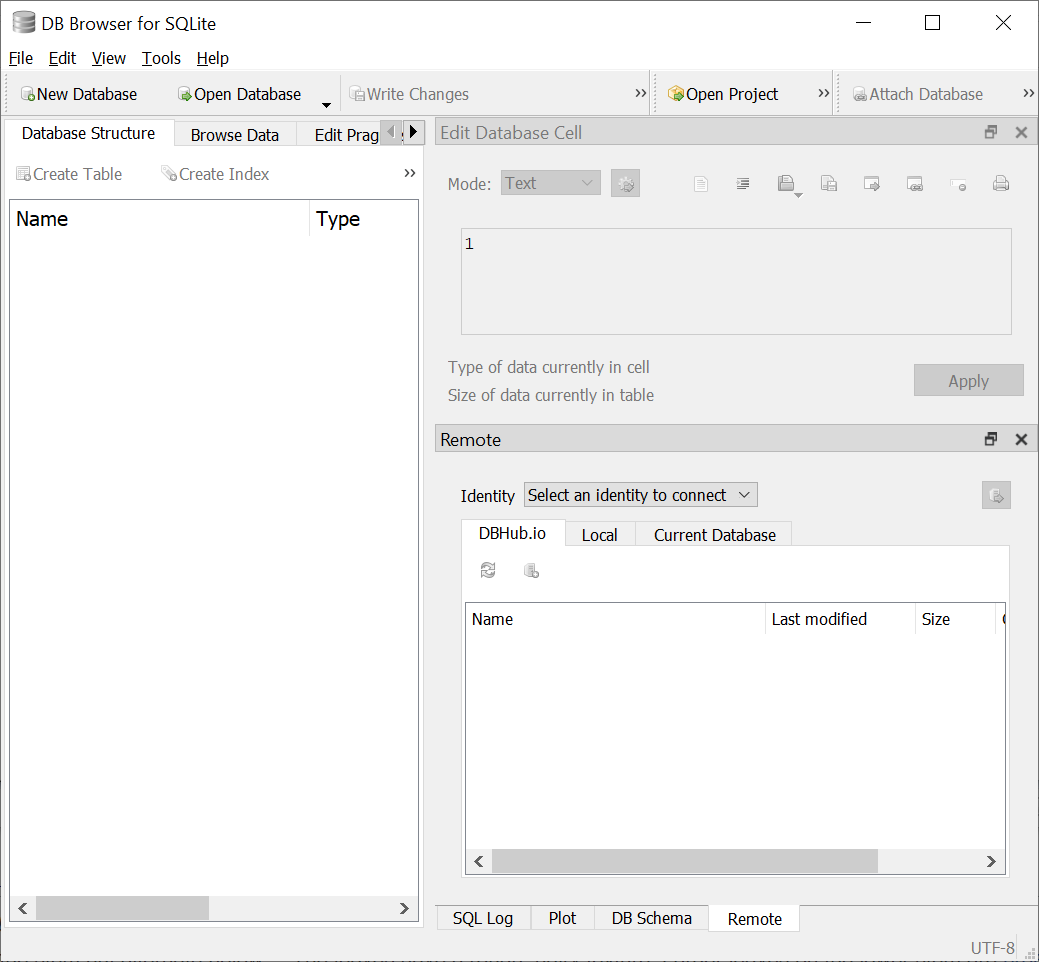Clone a database from DBHub.io

(531, 570)
